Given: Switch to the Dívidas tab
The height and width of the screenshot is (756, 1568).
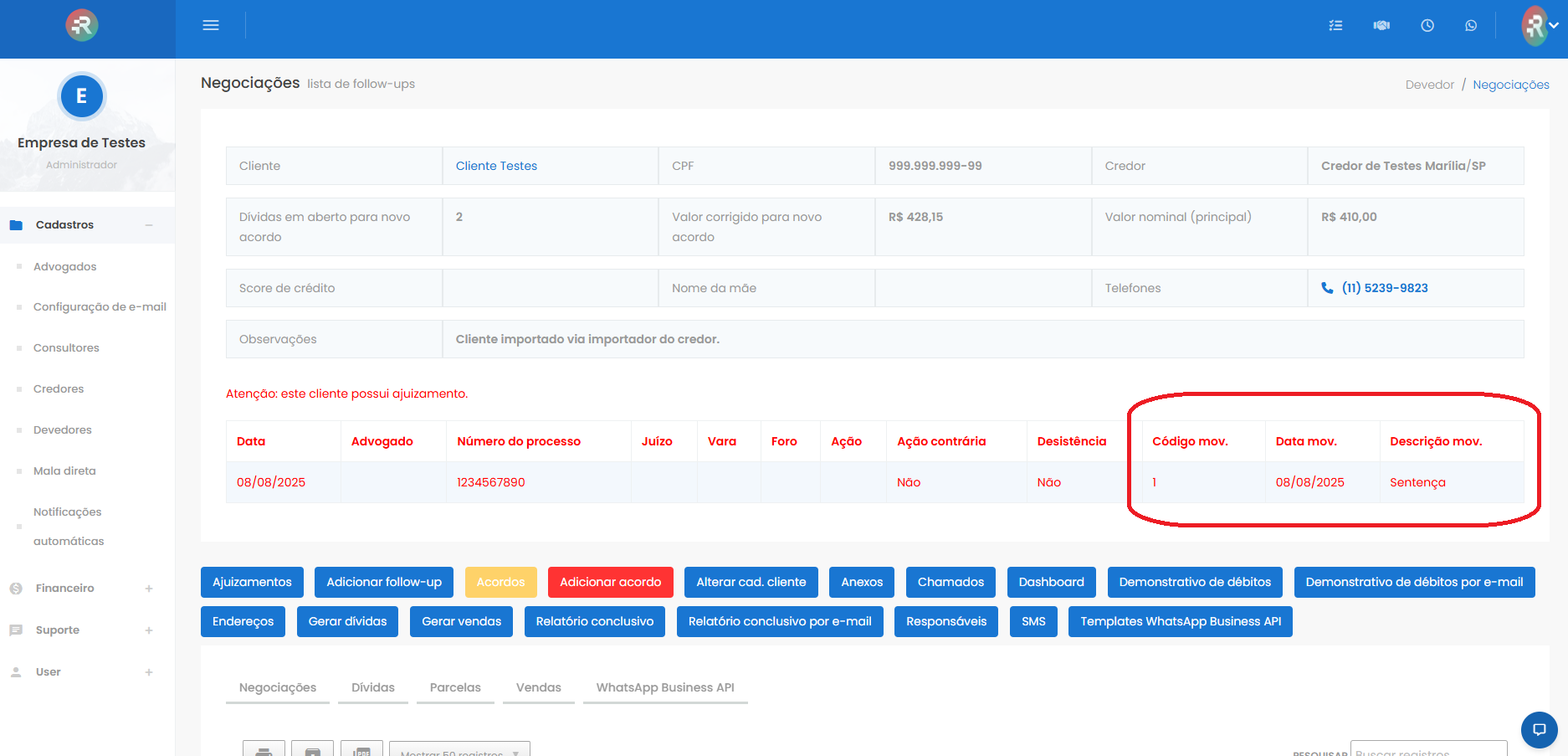Looking at the screenshot, I should click(372, 687).
